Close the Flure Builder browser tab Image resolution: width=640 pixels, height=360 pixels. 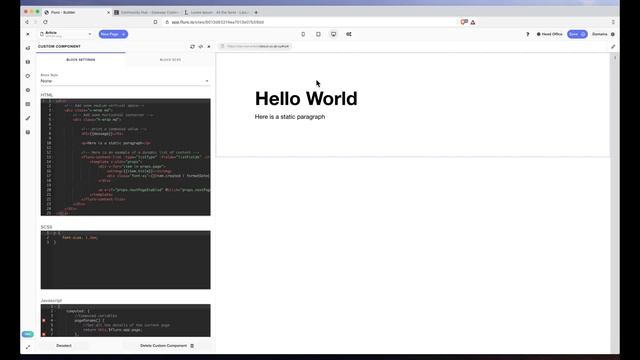pyautogui.click(x=108, y=12)
